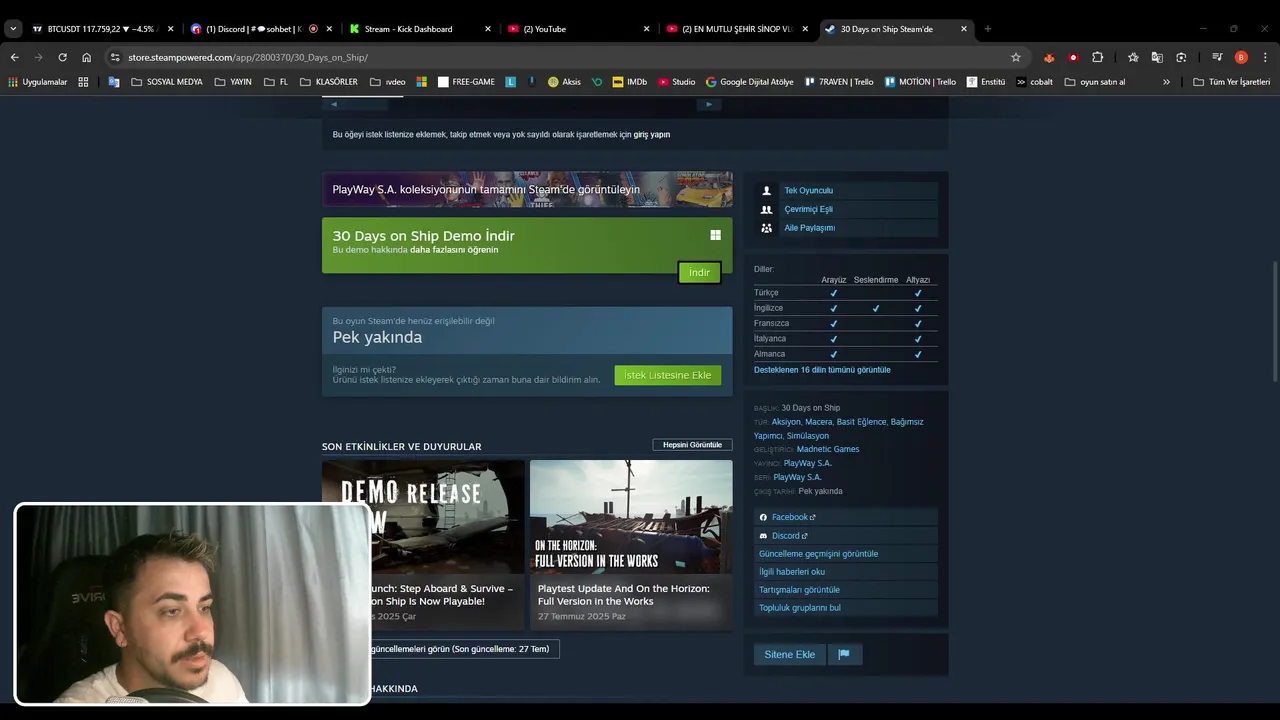Screen dimensions: 1280x720
Task: Open the Google Translate toolbar icon
Action: click(1157, 57)
